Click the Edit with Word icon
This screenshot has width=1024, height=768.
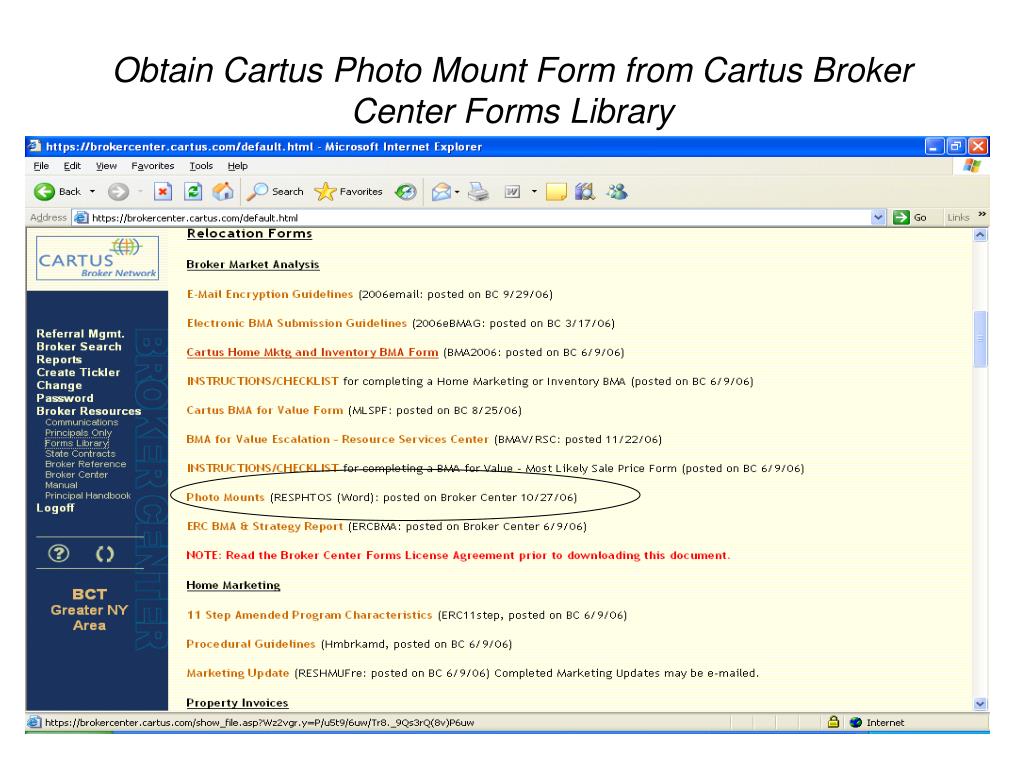tap(513, 191)
